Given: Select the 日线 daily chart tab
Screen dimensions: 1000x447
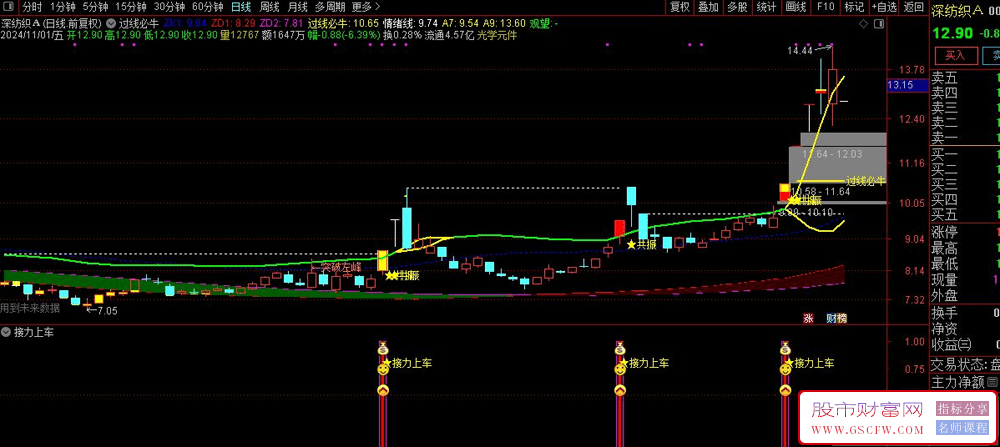Looking at the screenshot, I should pyautogui.click(x=240, y=7).
